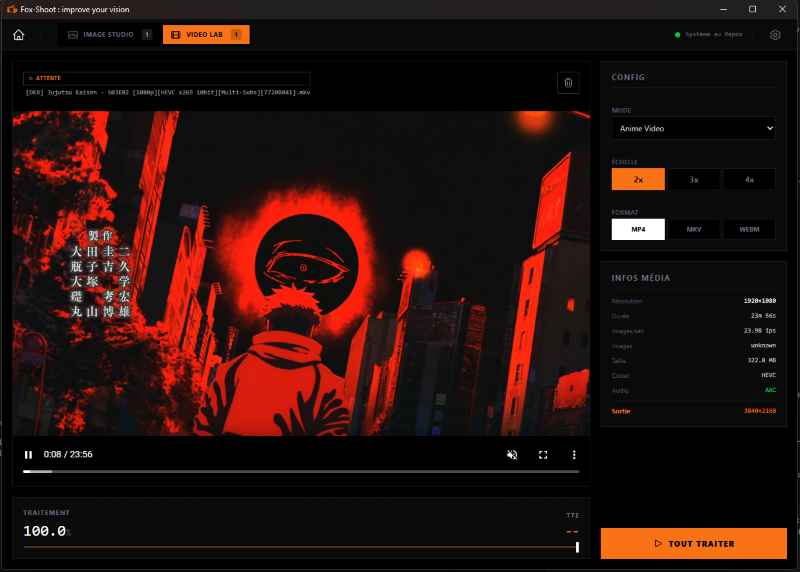800x572 pixels.
Task: Seek on the video playback progress bar
Action: click(300, 471)
